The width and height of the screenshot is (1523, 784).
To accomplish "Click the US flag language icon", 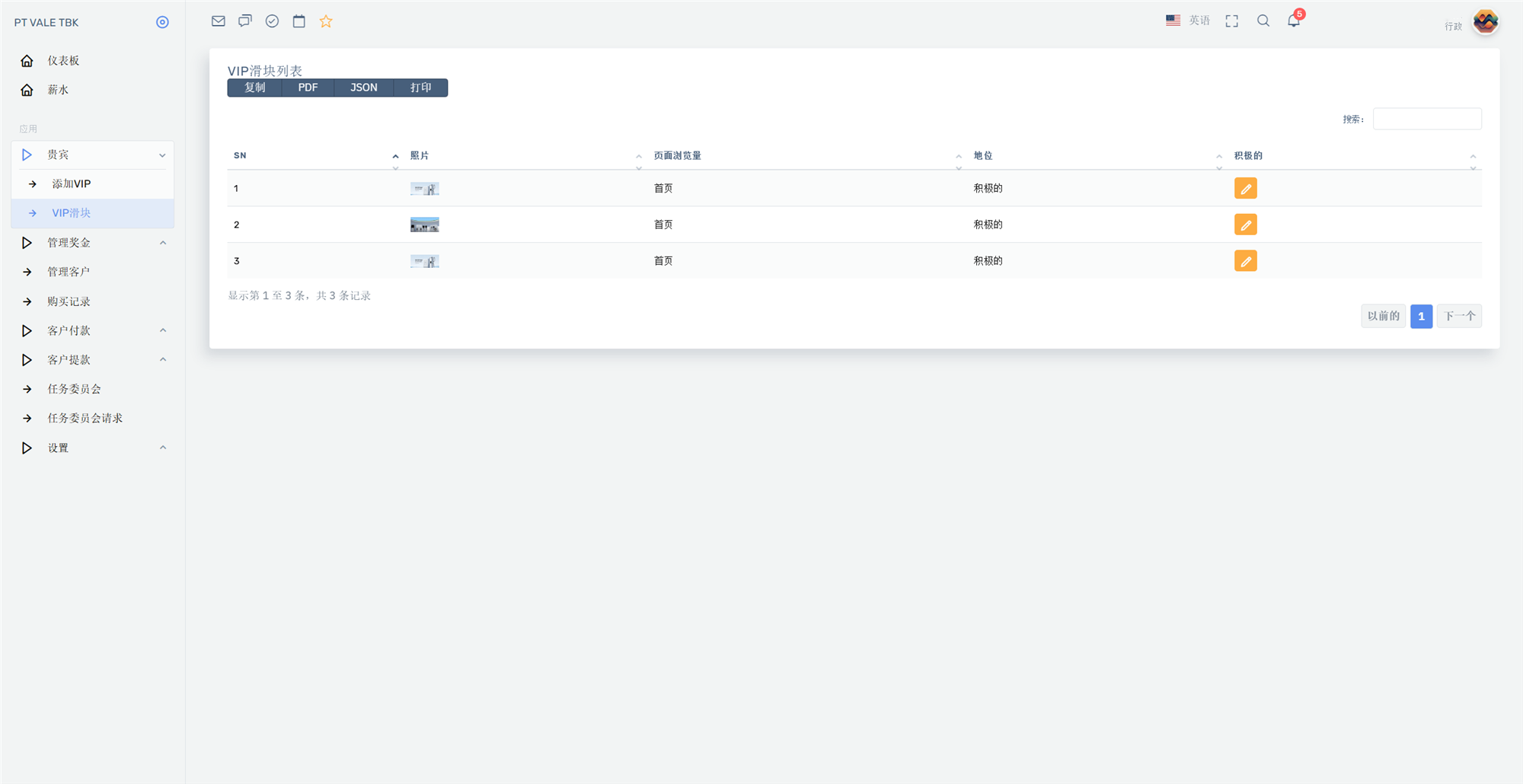I will [x=1173, y=21].
